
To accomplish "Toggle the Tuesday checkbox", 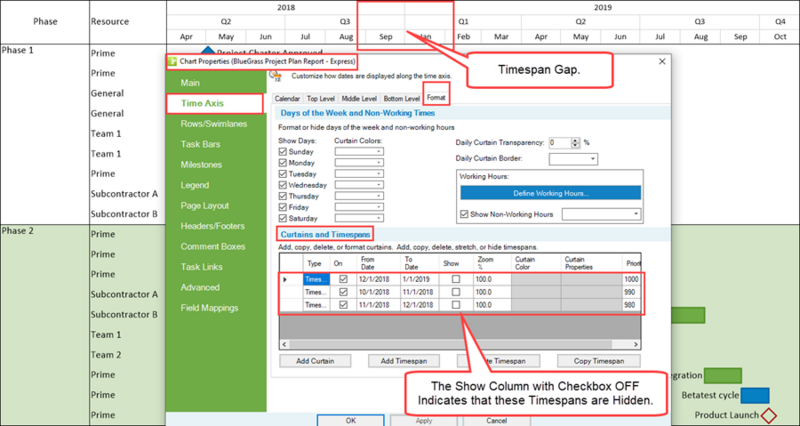I will pyautogui.click(x=283, y=174).
